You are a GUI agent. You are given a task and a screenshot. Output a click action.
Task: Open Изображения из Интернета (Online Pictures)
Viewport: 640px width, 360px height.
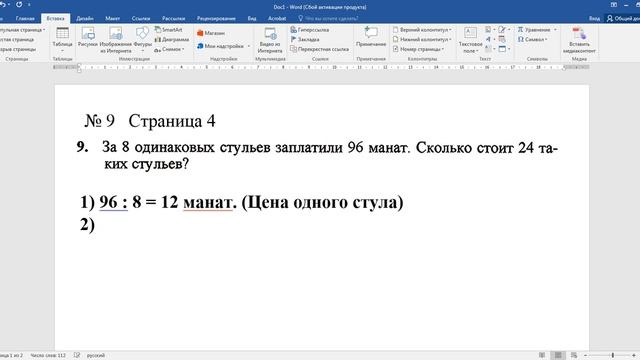(x=116, y=40)
